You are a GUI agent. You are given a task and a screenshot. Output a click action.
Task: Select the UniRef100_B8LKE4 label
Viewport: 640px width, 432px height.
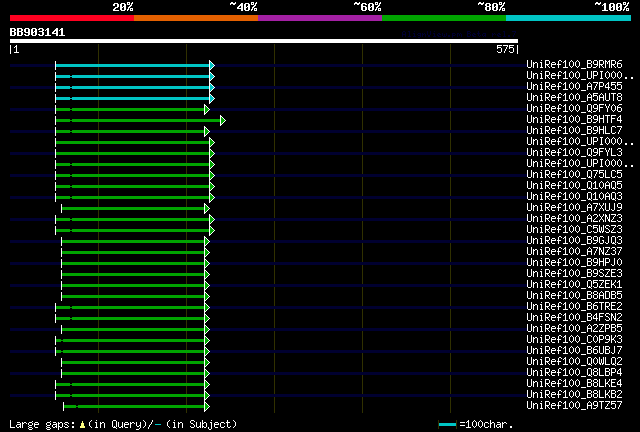(574, 384)
